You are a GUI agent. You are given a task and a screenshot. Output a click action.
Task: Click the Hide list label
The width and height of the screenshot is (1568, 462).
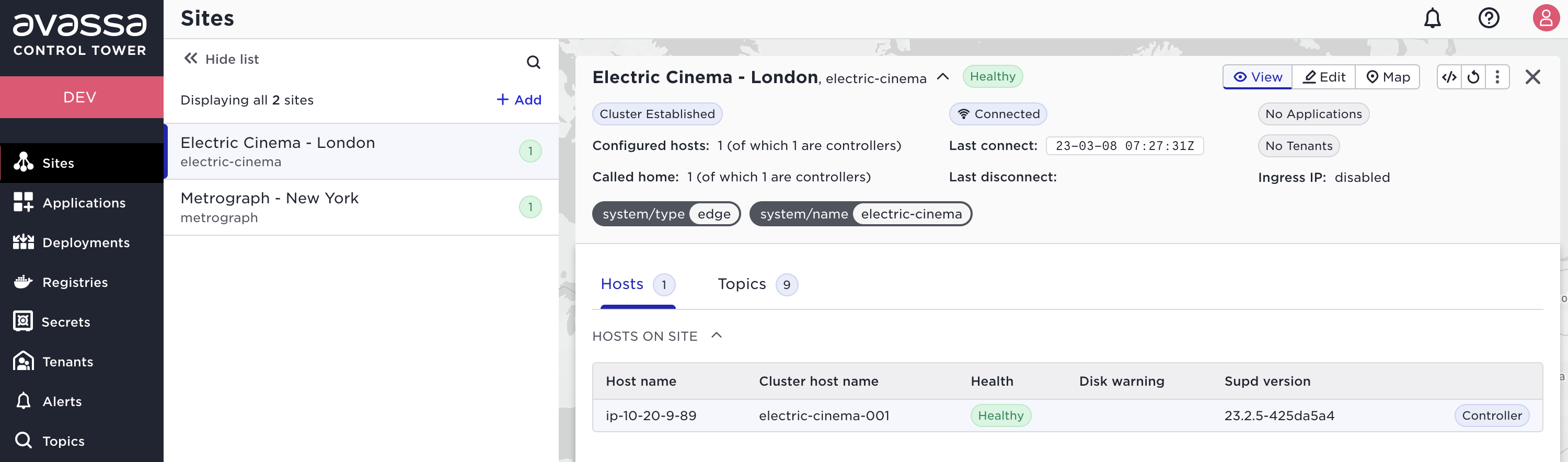tap(232, 59)
